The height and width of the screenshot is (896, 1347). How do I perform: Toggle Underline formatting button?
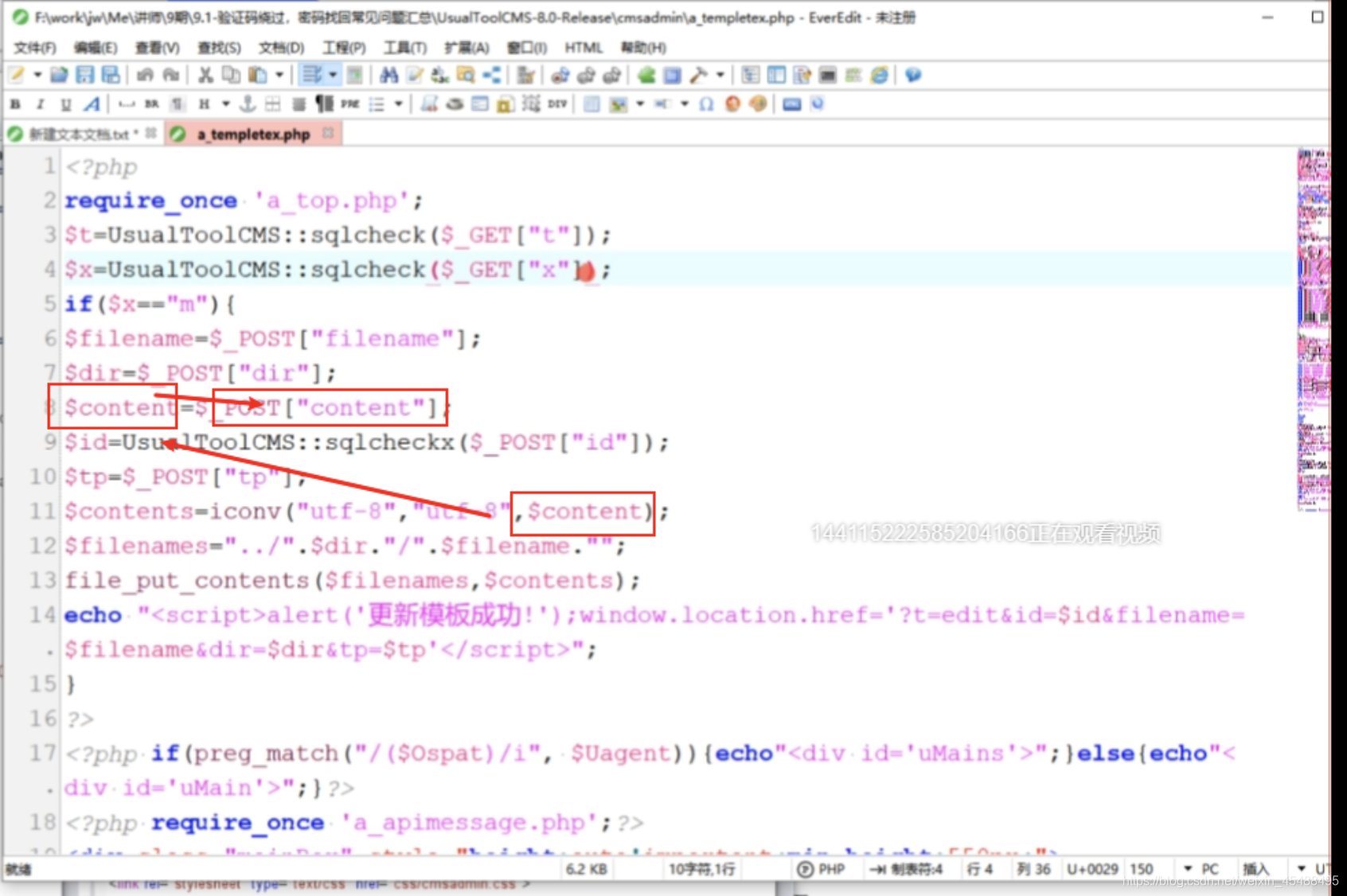(x=66, y=103)
